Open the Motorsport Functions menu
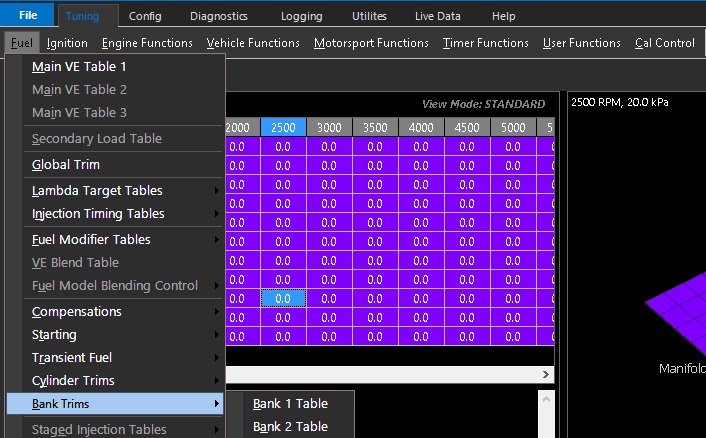Viewport: 706px width, 438px height. click(x=371, y=43)
